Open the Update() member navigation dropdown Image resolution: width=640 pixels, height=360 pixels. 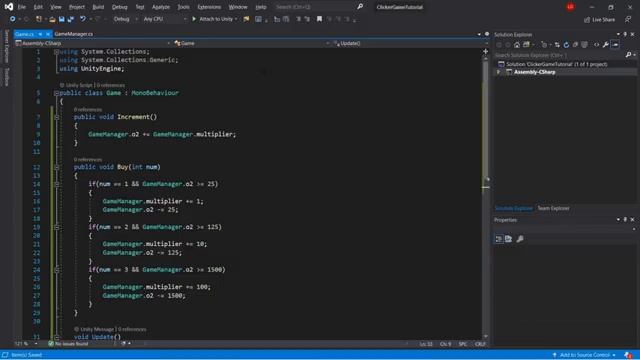tap(410, 43)
